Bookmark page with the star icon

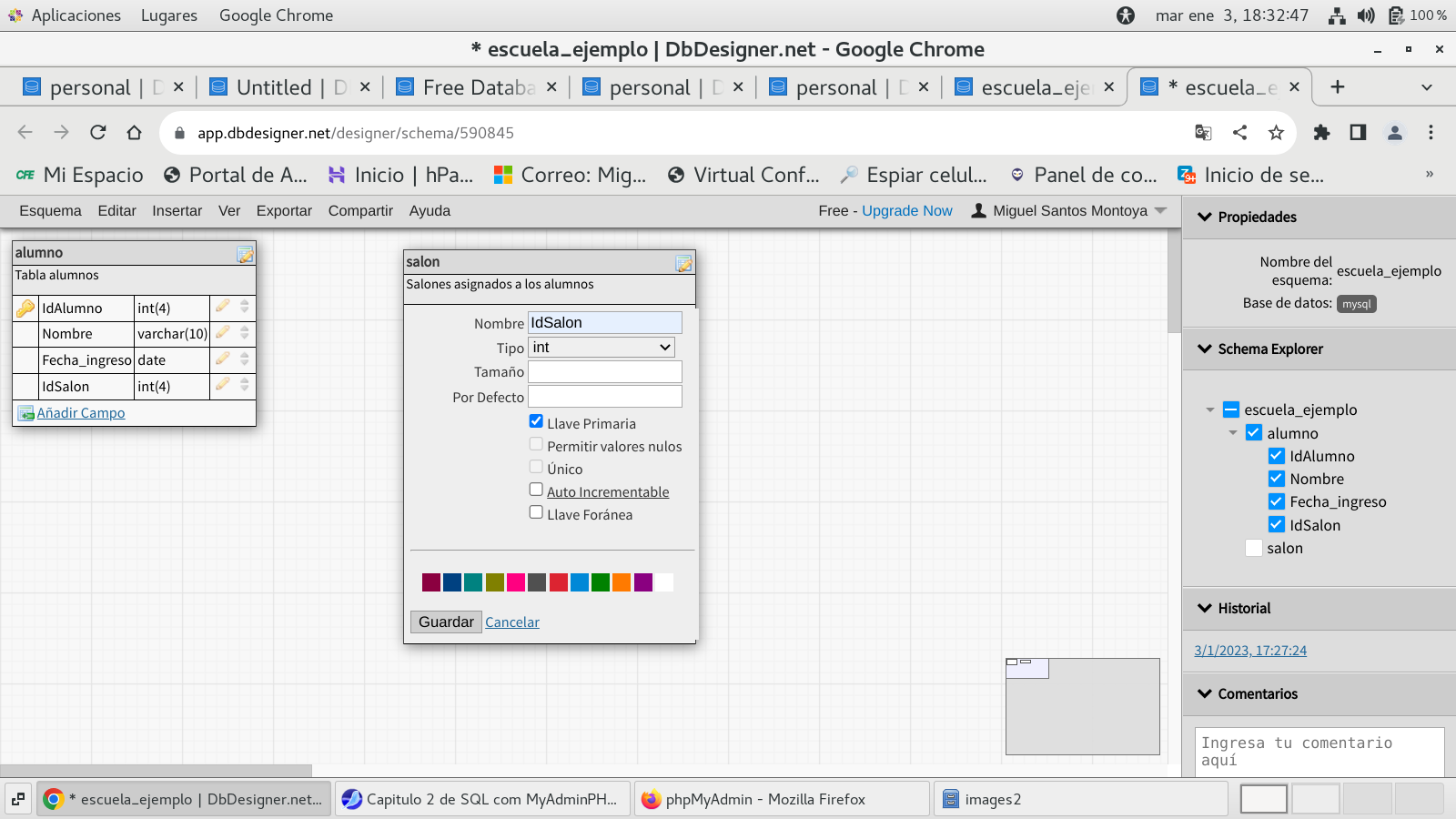pyautogui.click(x=1276, y=133)
